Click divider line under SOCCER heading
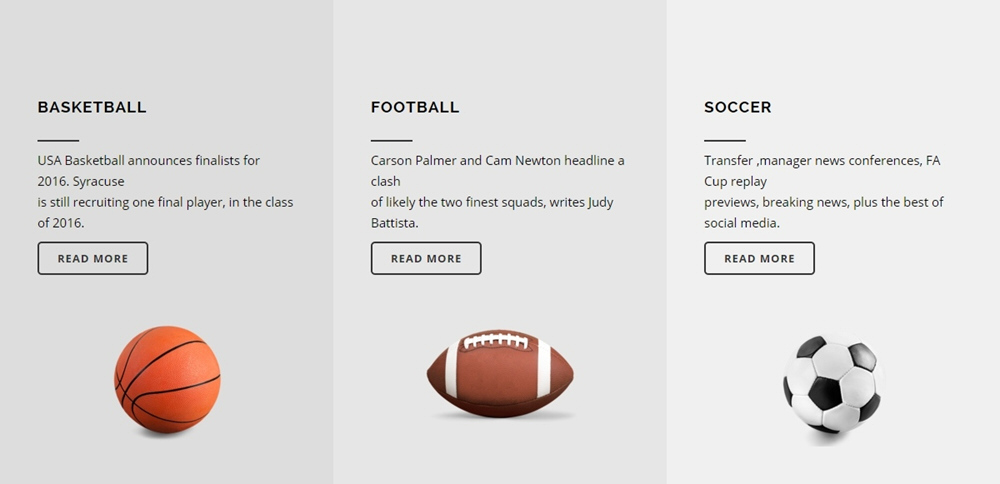The image size is (1000, 484). [724, 140]
